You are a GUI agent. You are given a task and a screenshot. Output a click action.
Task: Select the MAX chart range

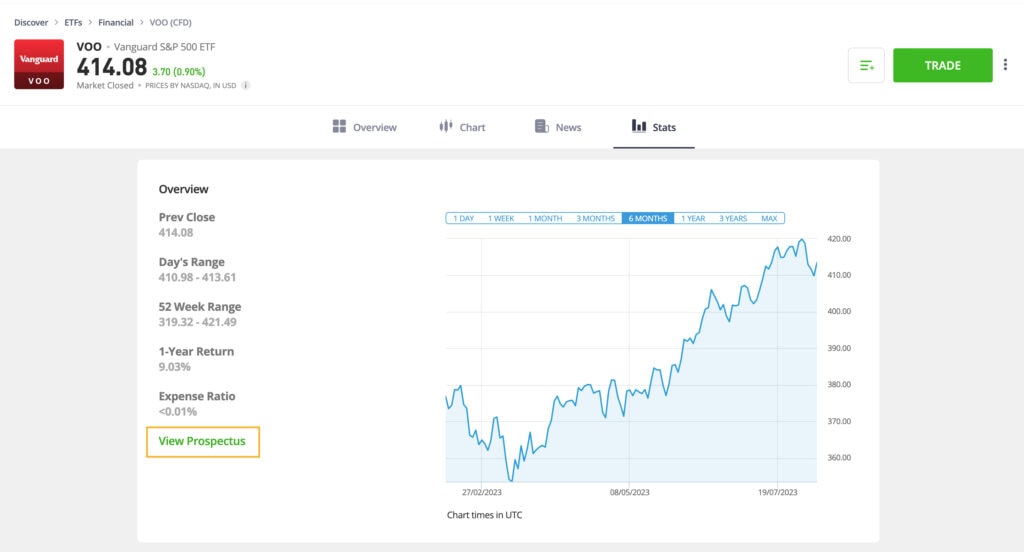coord(769,218)
